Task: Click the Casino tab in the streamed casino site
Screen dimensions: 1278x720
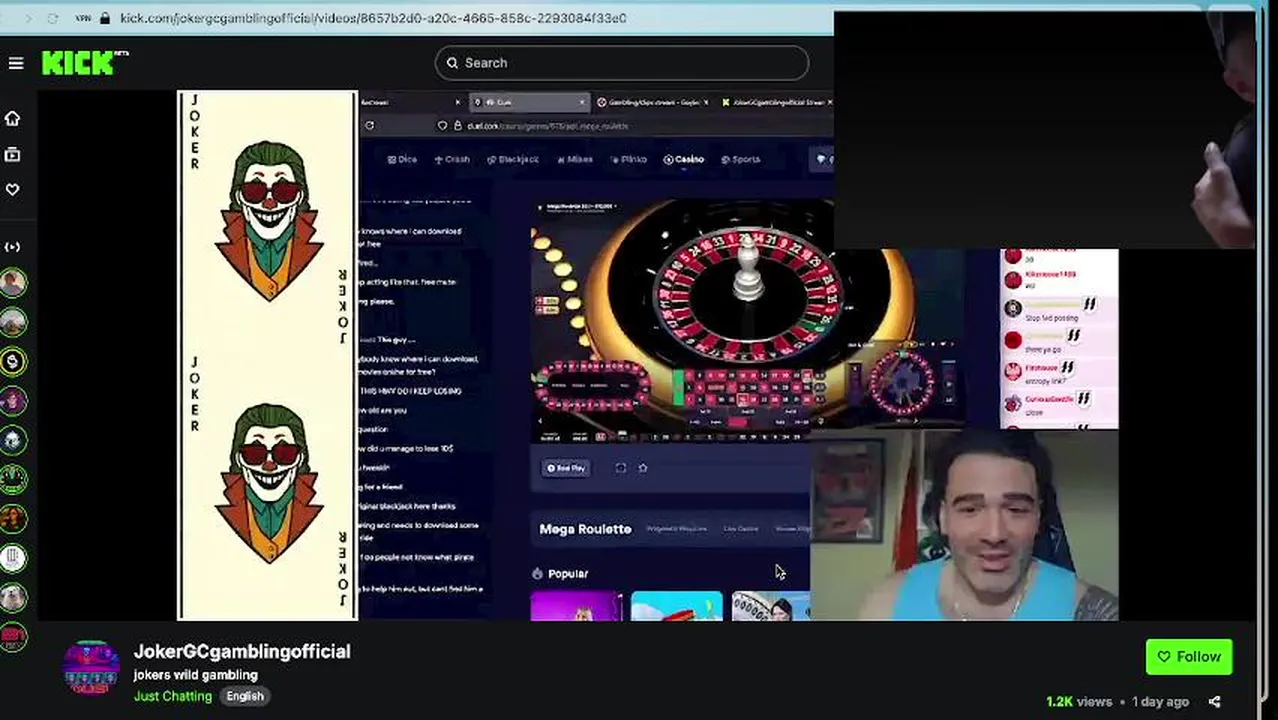Action: pos(684,159)
